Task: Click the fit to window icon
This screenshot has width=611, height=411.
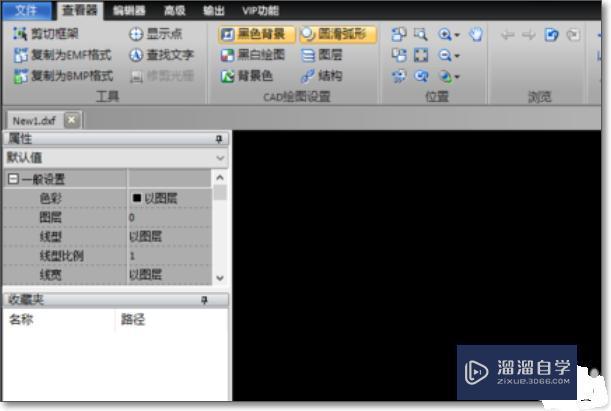Action: pyautogui.click(x=421, y=55)
